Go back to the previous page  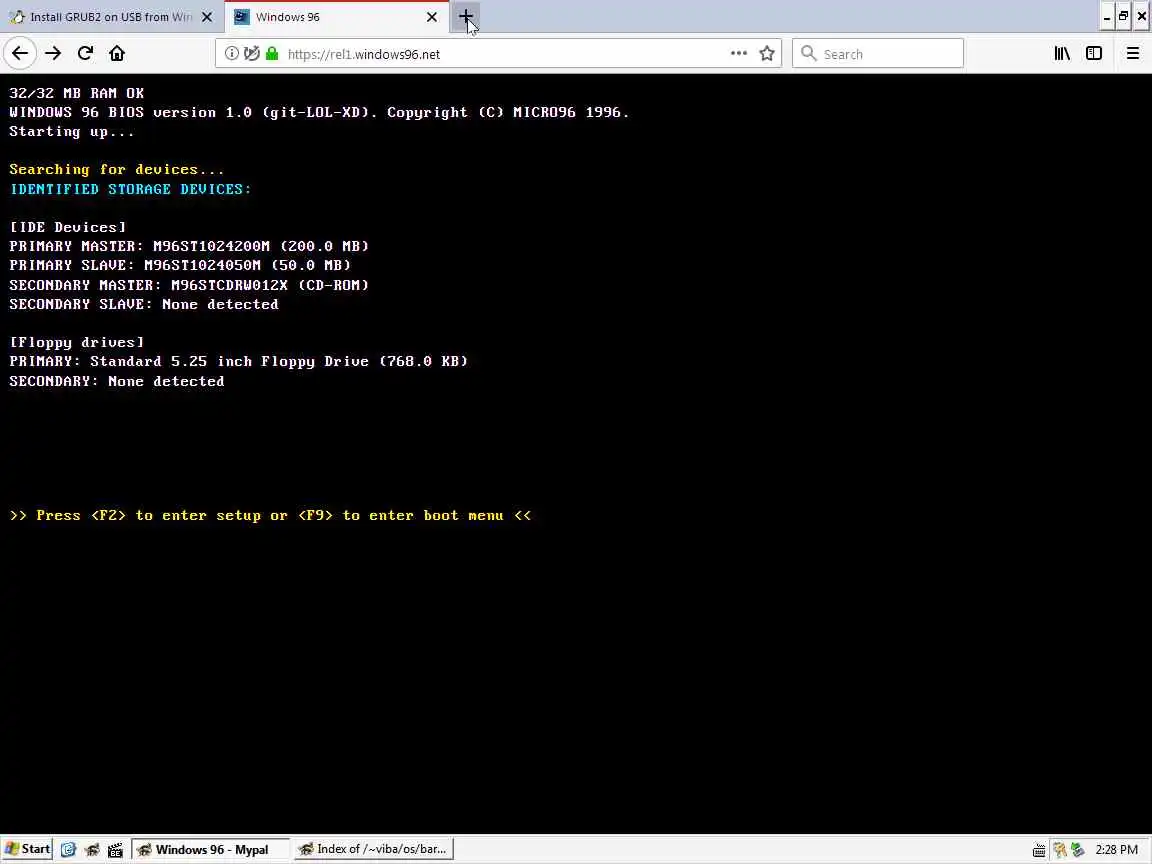(x=20, y=54)
